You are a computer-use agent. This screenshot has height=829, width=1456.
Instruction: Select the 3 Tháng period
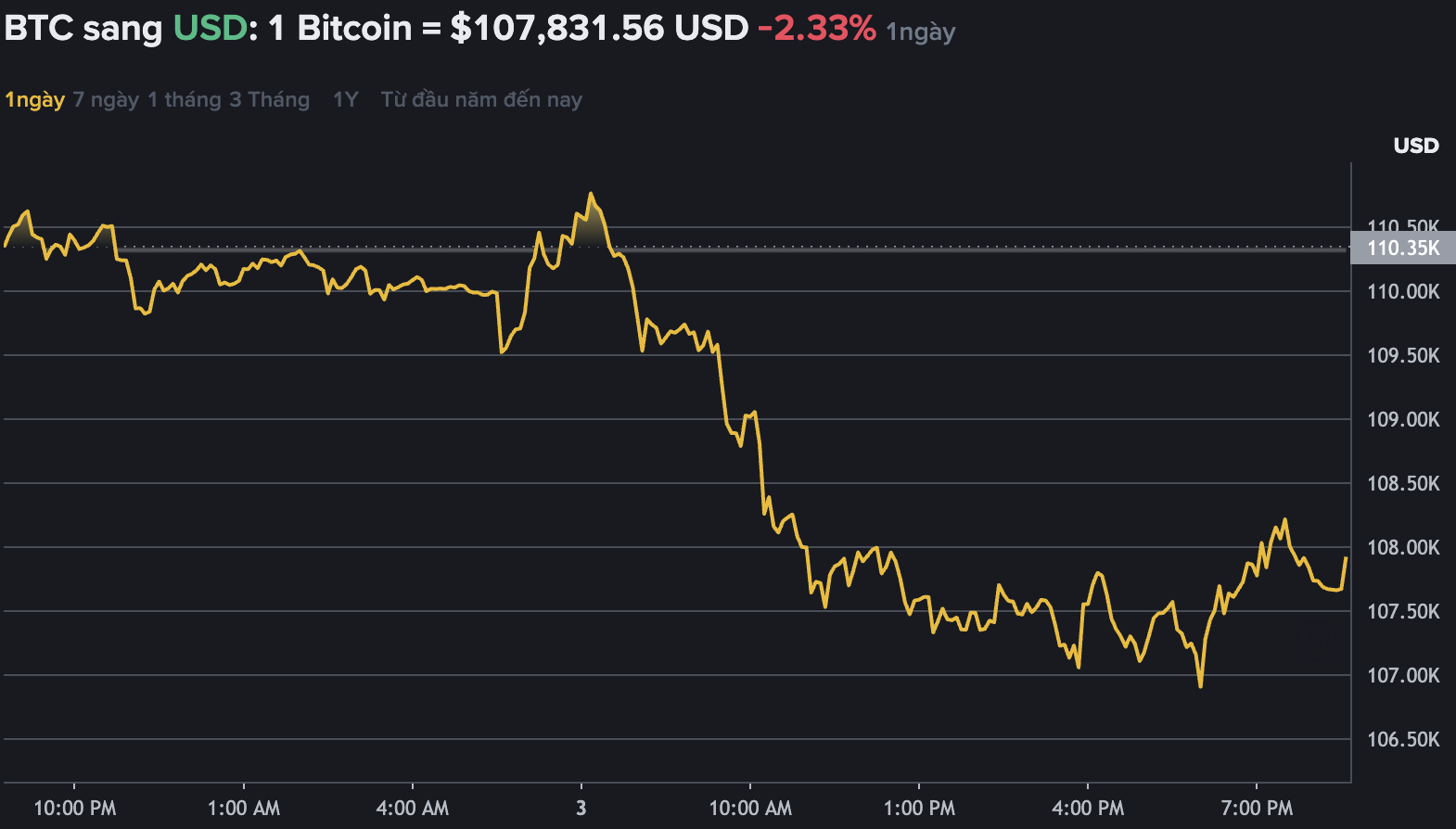point(271,99)
